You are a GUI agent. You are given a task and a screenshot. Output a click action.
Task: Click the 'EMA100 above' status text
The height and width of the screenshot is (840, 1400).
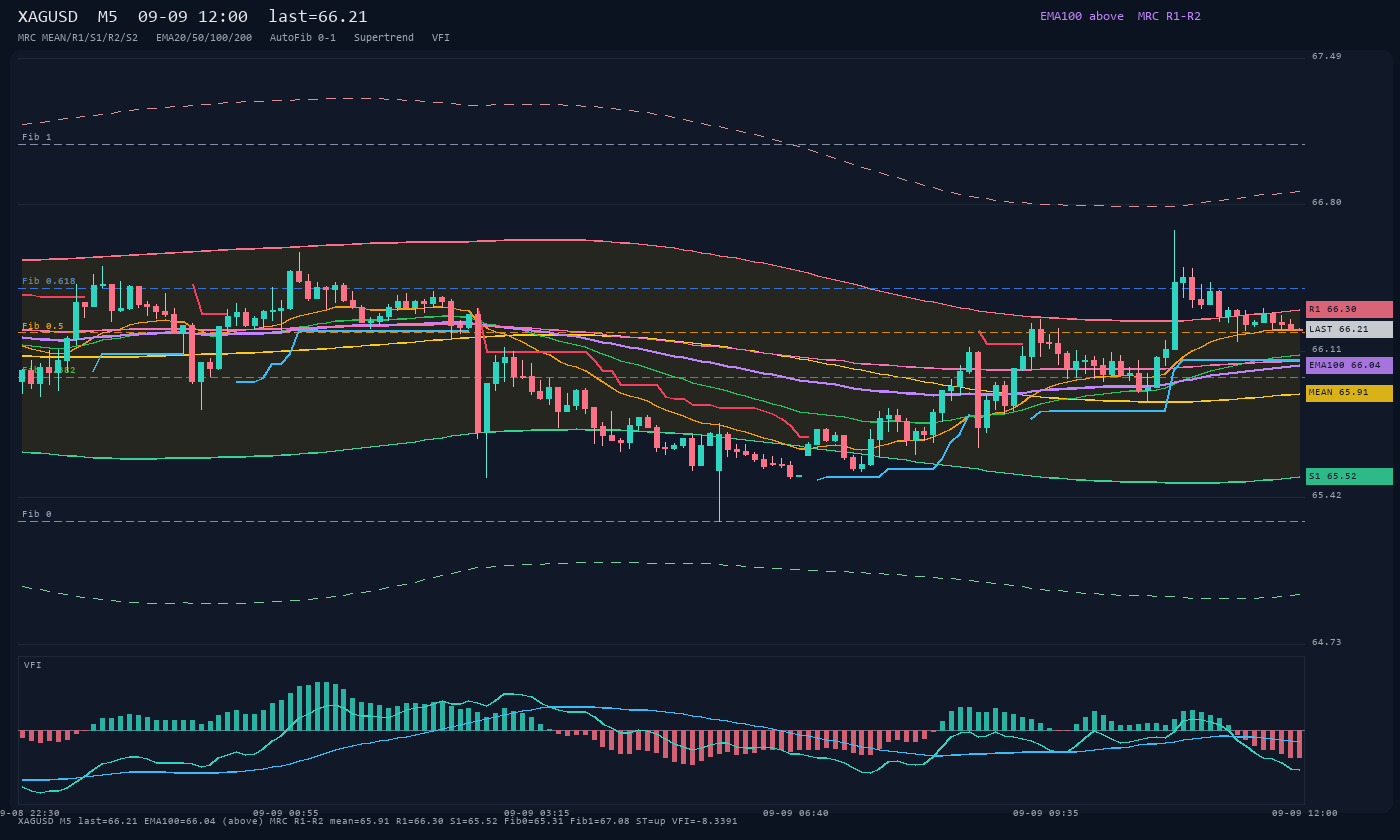tap(1082, 16)
